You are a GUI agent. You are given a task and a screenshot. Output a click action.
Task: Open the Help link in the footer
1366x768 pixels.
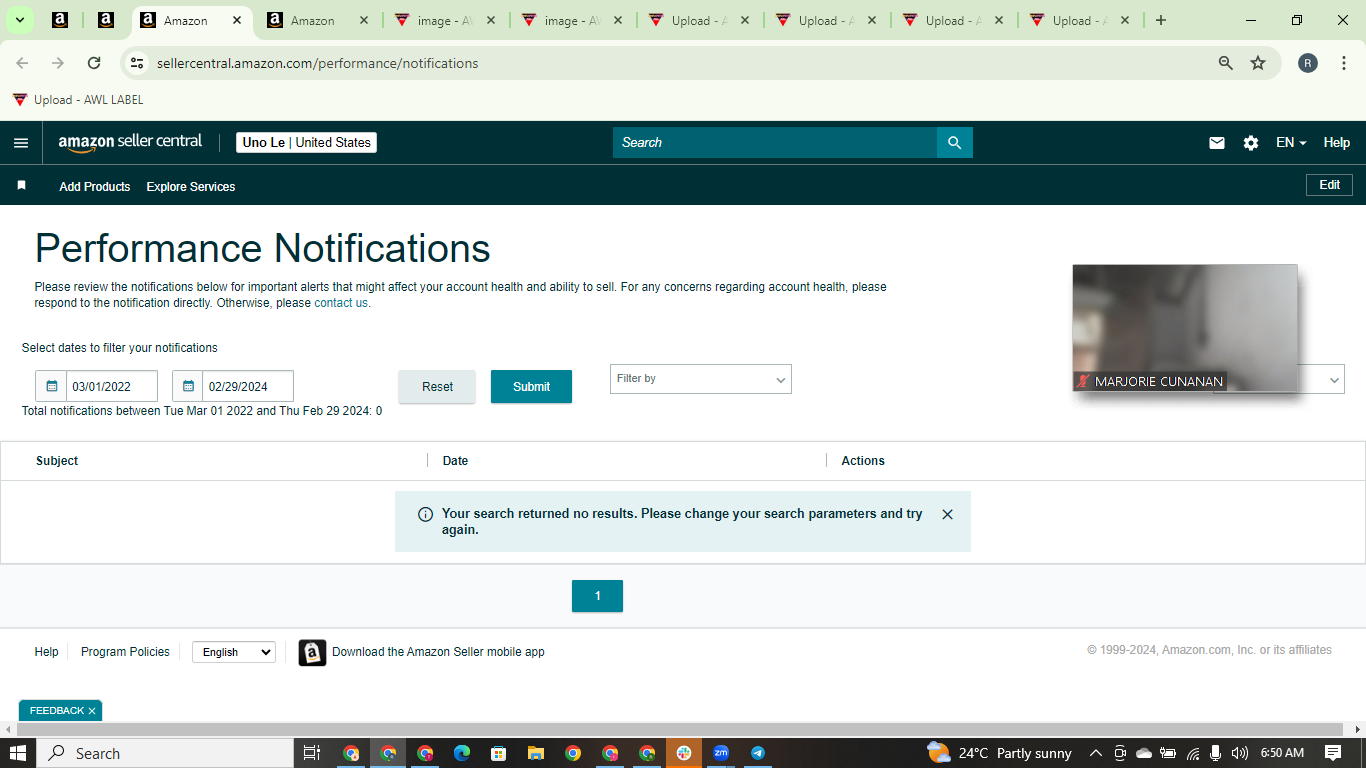click(47, 652)
